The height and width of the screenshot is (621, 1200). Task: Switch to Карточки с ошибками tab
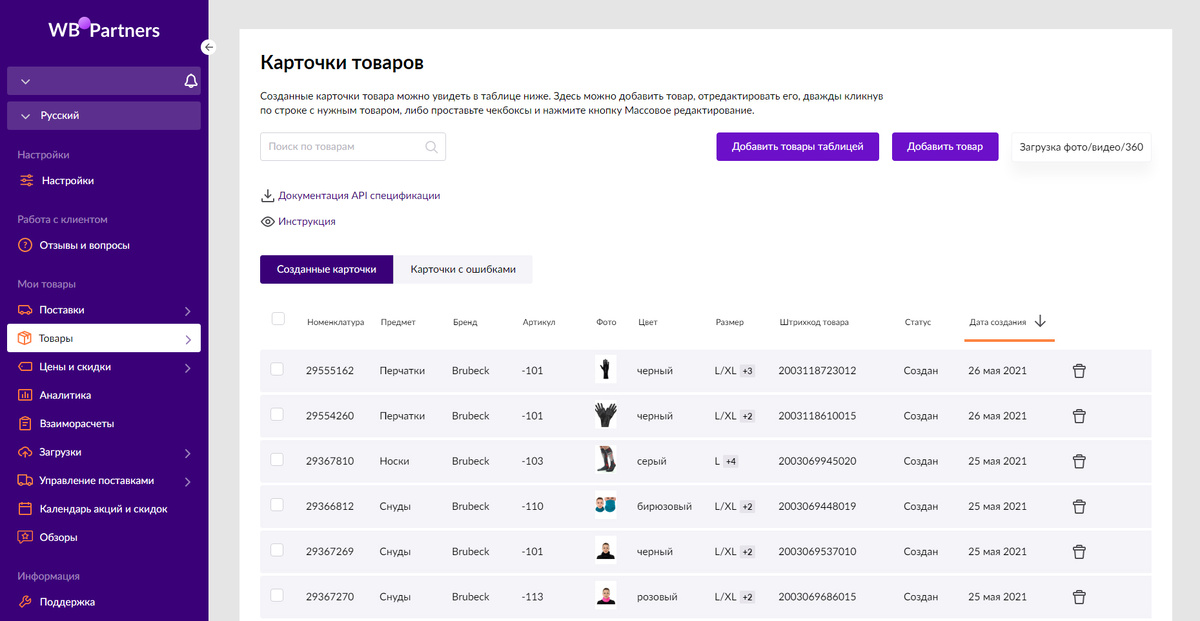click(463, 269)
